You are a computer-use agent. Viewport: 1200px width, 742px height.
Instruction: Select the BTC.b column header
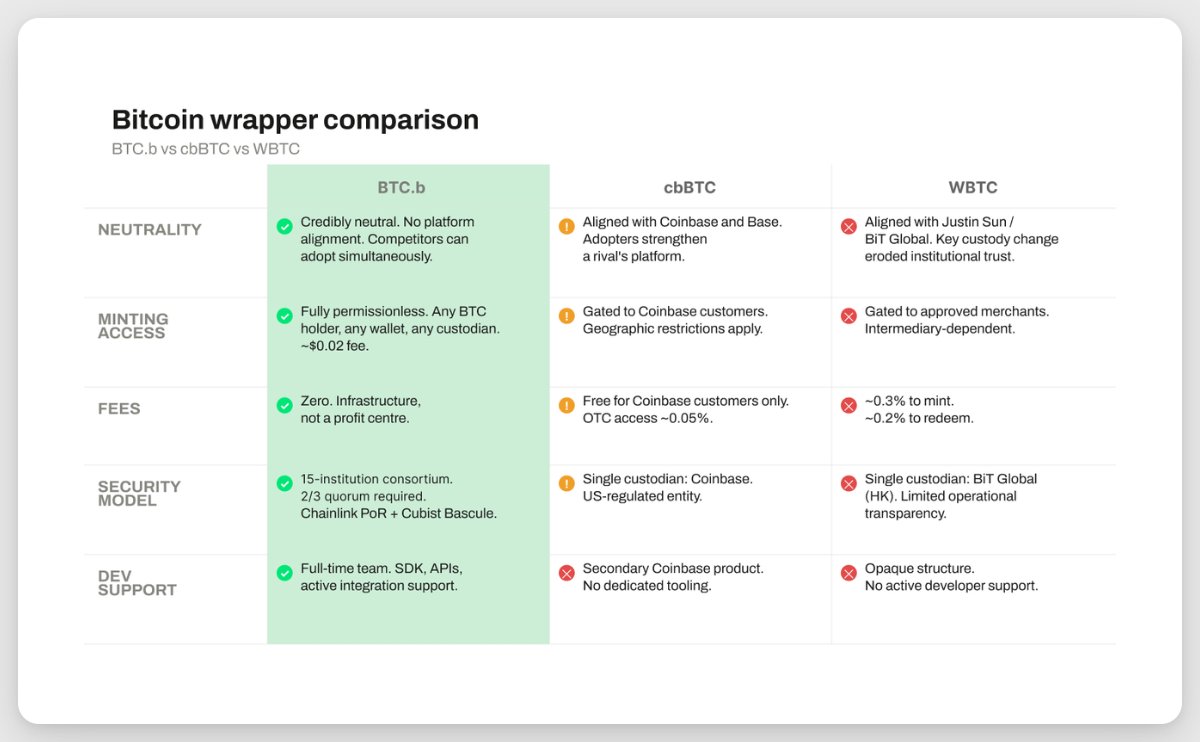click(408, 187)
